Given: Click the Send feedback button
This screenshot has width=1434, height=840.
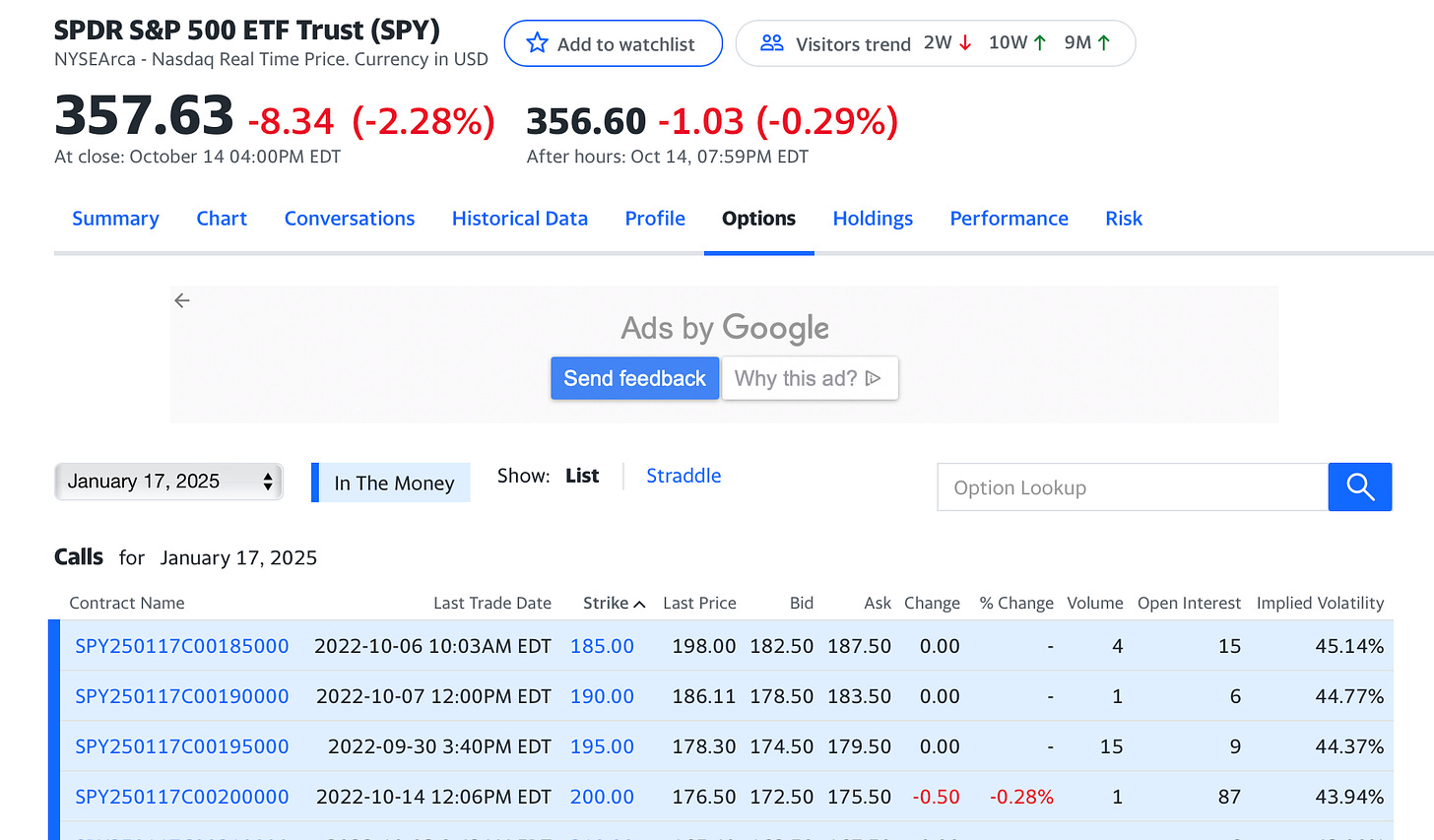Looking at the screenshot, I should [634, 378].
